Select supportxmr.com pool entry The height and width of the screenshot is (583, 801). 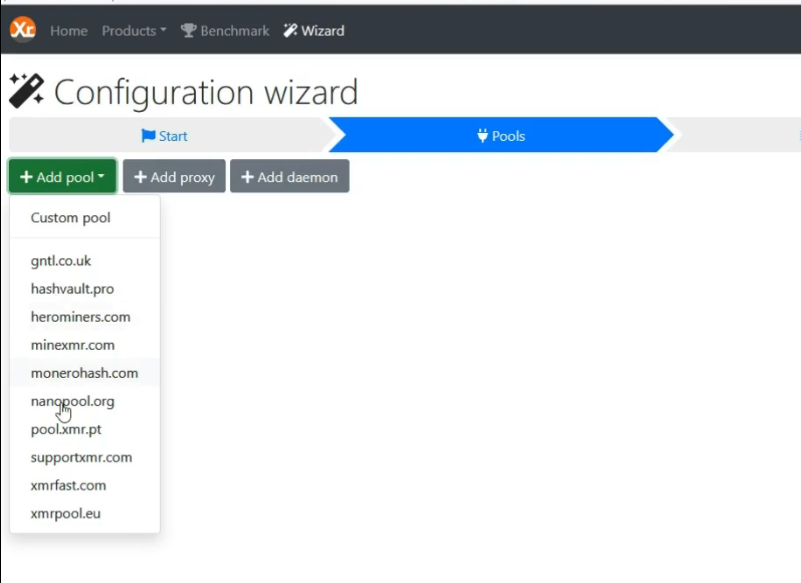click(85, 457)
